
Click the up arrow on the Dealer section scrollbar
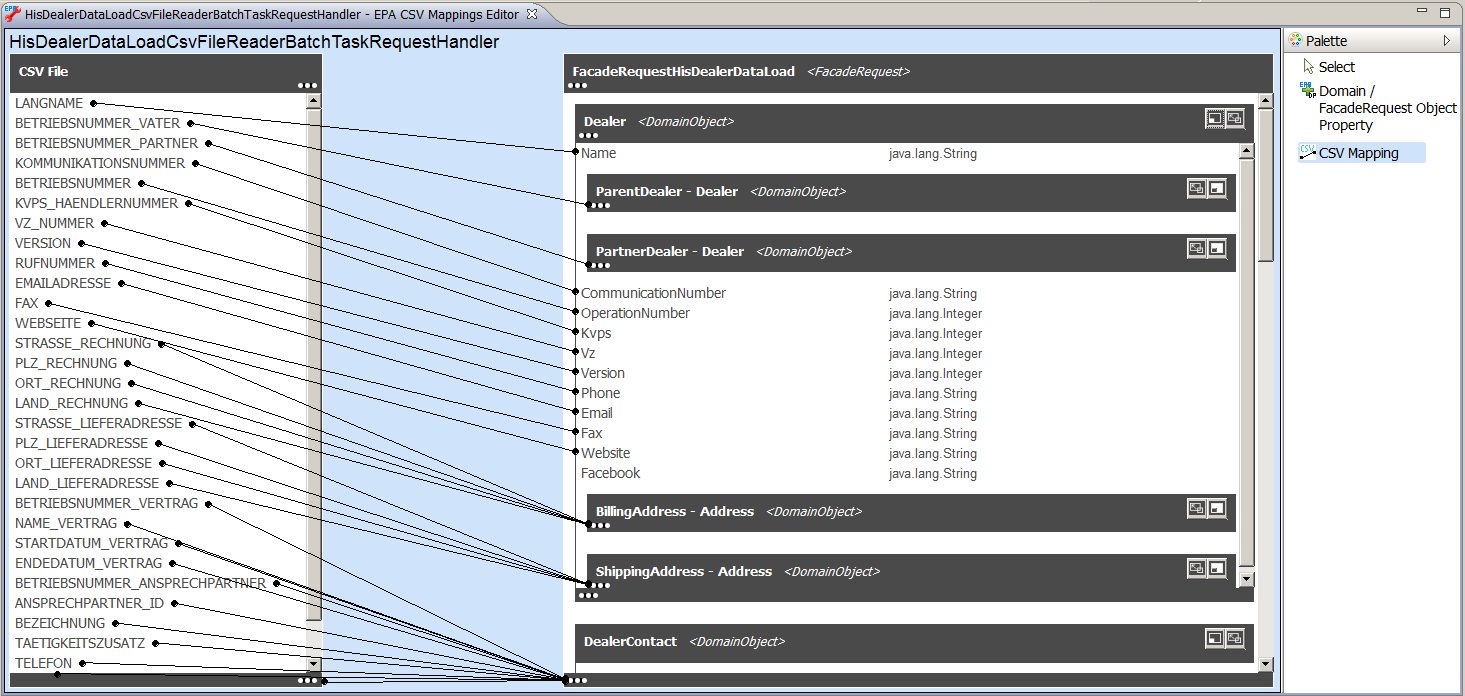[x=1246, y=151]
